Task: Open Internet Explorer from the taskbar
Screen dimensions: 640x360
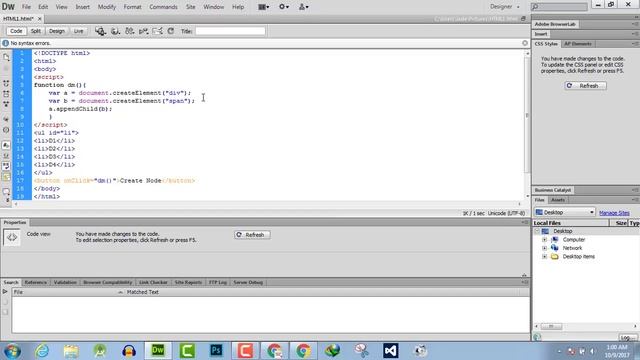Action: point(42,351)
